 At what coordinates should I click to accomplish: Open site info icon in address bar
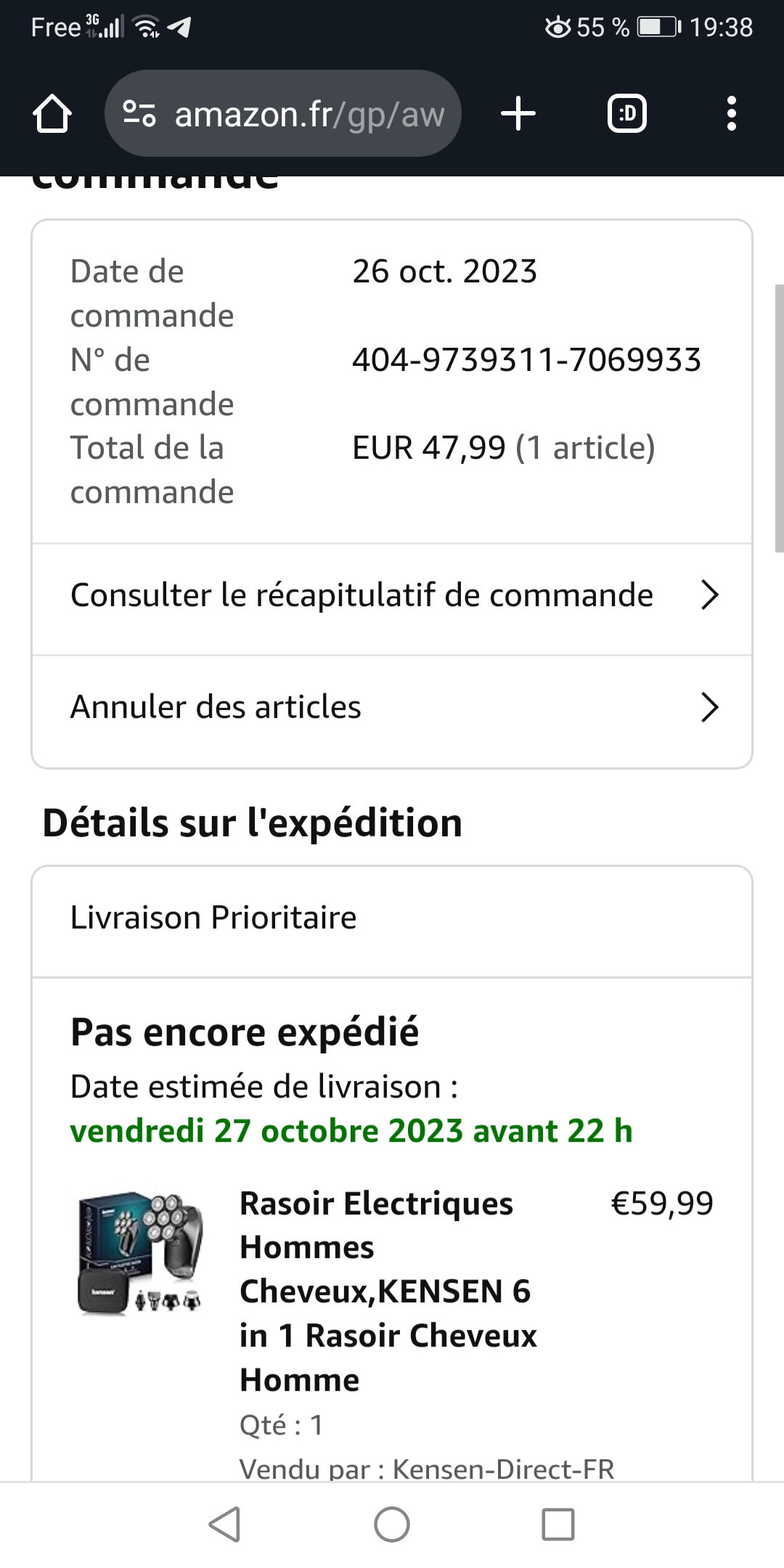[139, 114]
